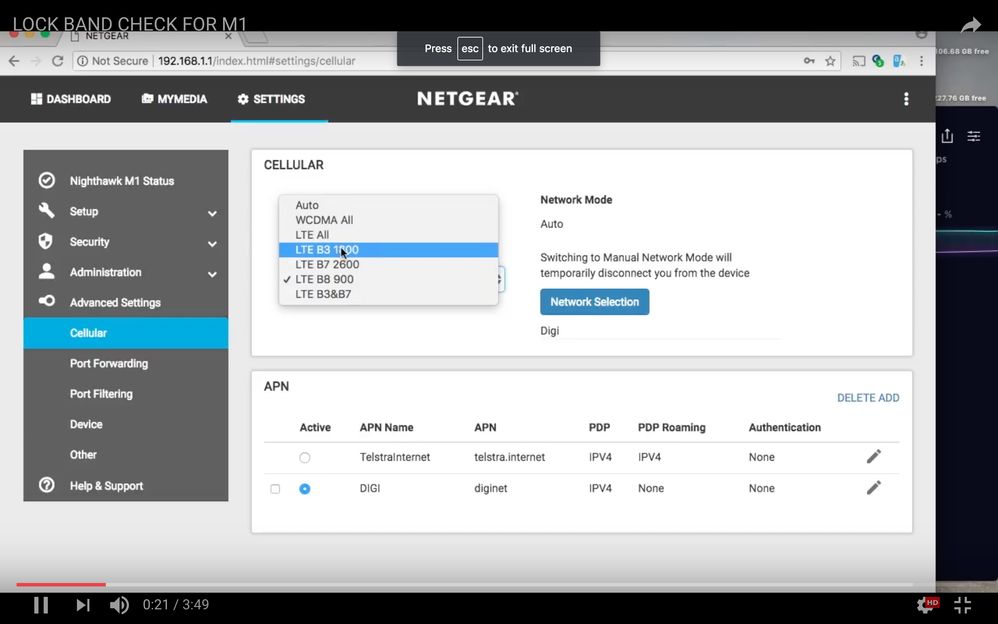Screen dimensions: 998x624
Task: Activate the TelstraInternet APN radio button
Action: [305, 457]
